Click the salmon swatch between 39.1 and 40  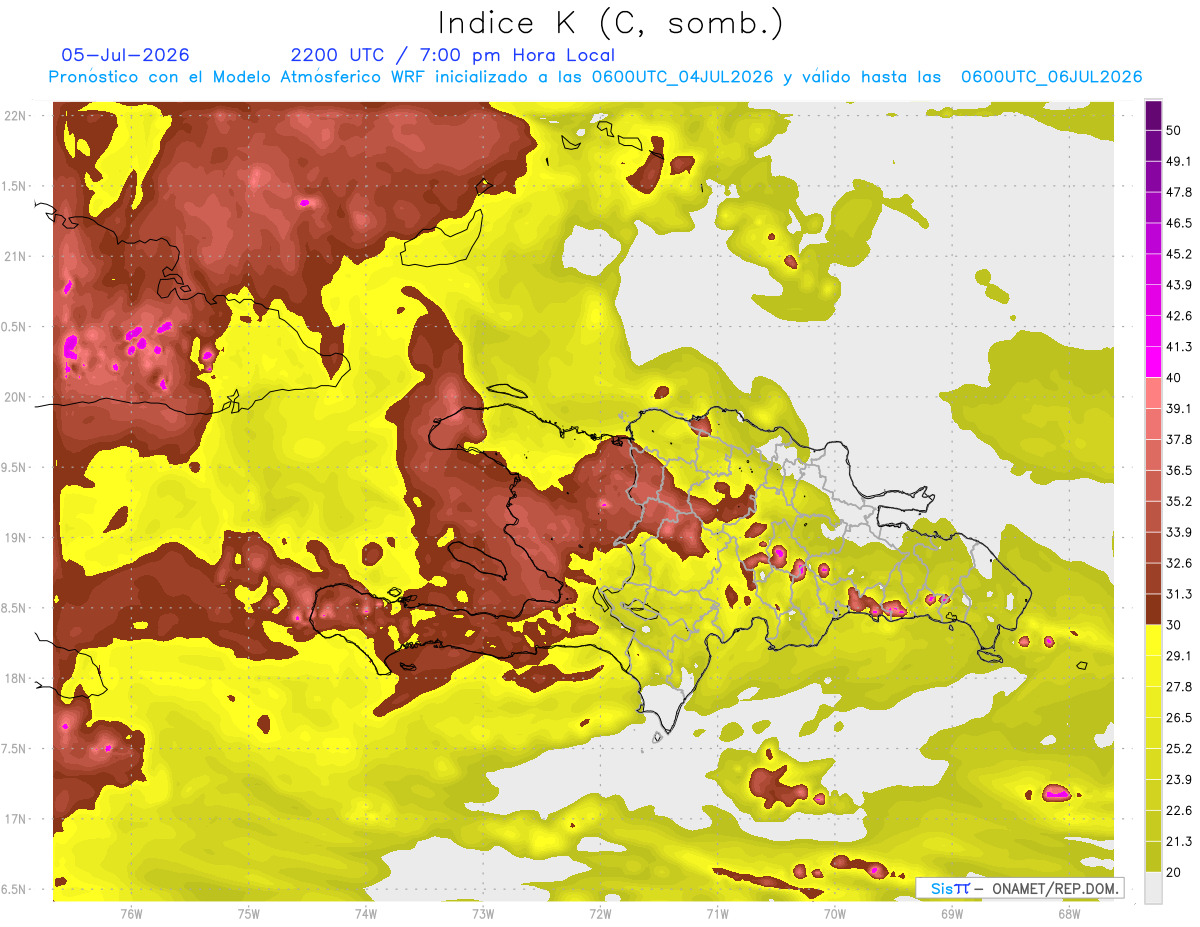1153,393
